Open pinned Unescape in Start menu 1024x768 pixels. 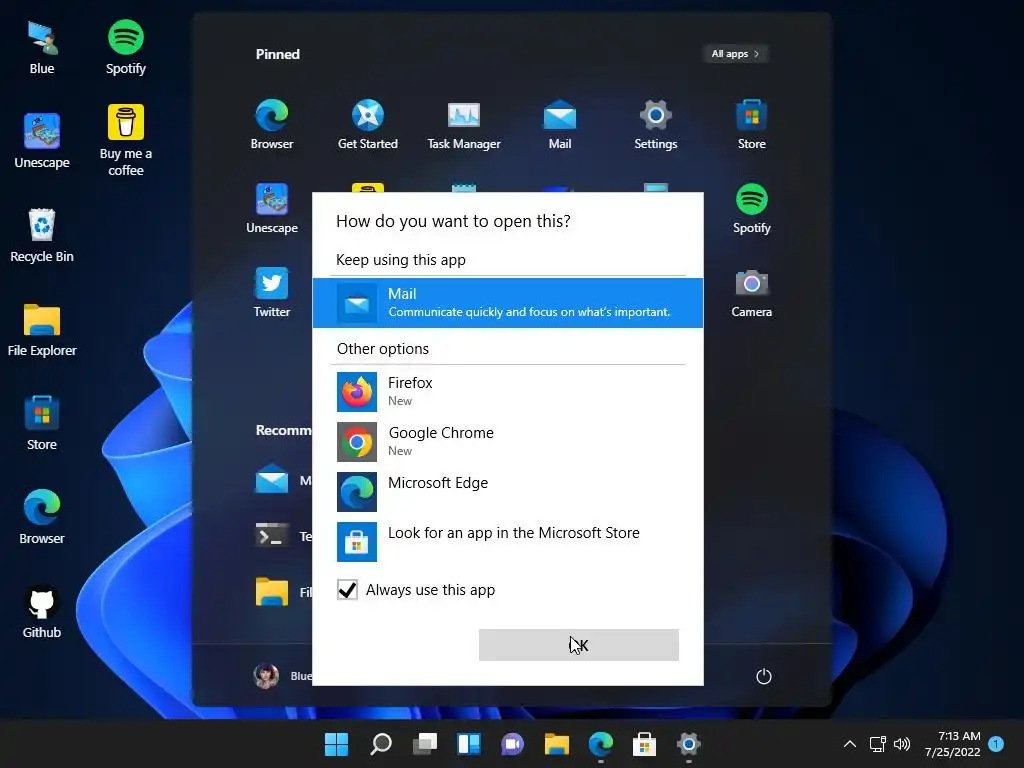click(272, 209)
